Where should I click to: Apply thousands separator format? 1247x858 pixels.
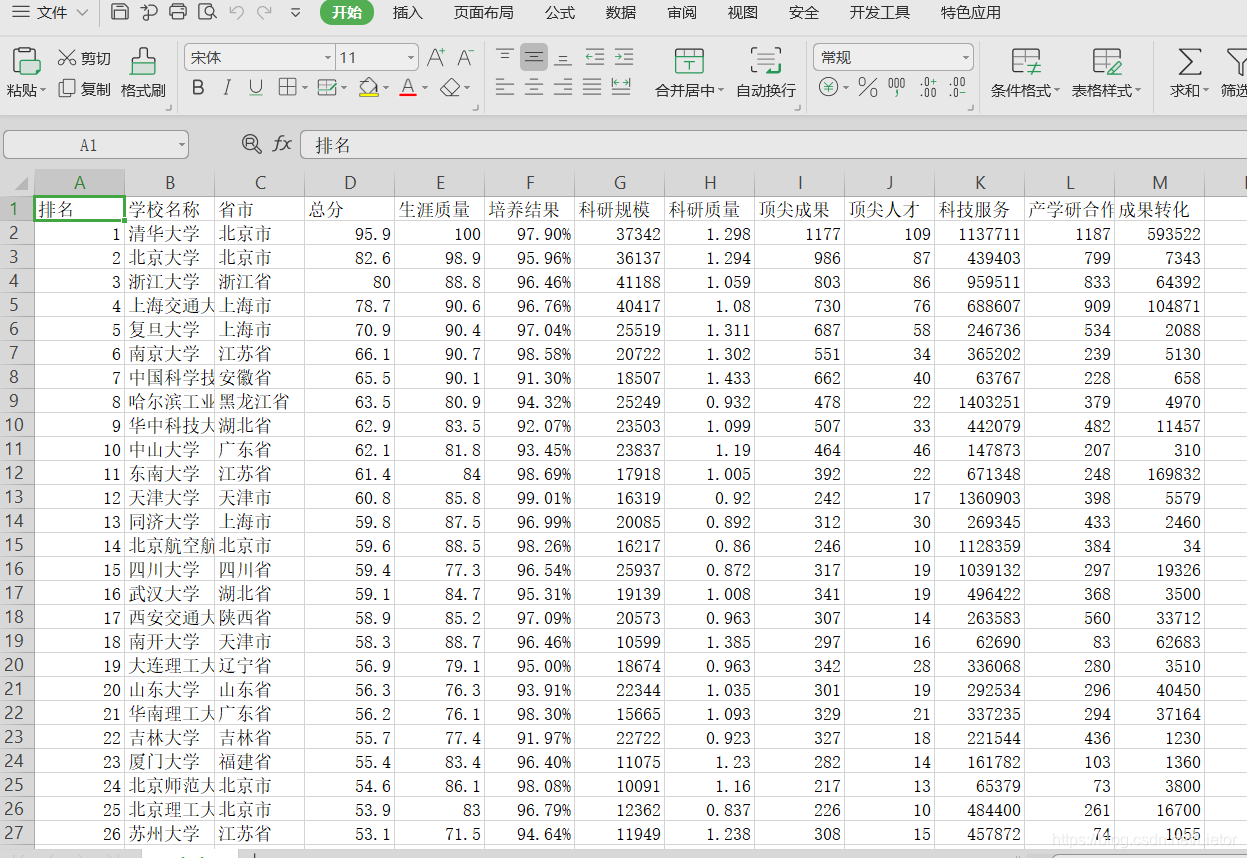pyautogui.click(x=897, y=87)
